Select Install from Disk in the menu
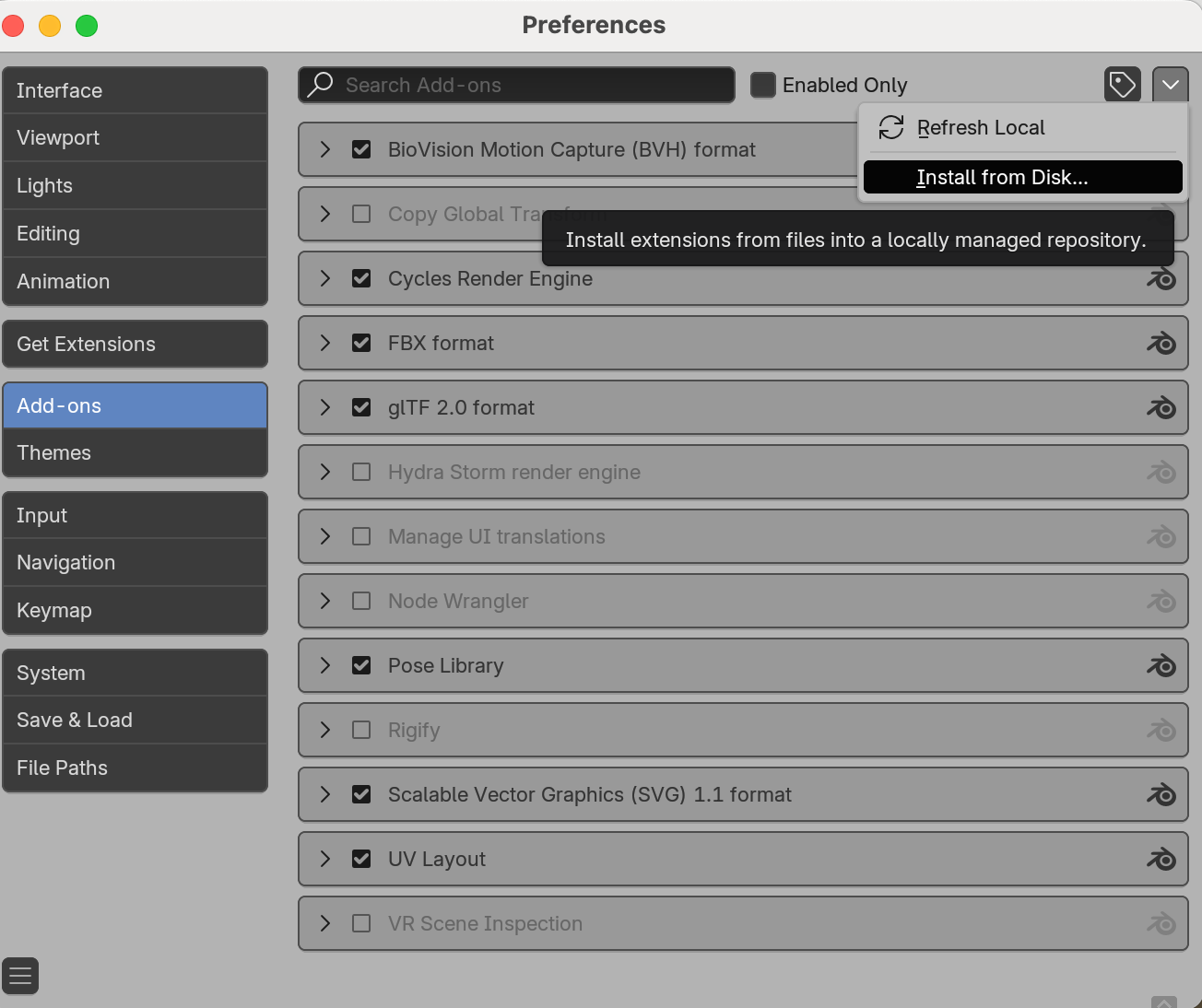 pos(1001,177)
